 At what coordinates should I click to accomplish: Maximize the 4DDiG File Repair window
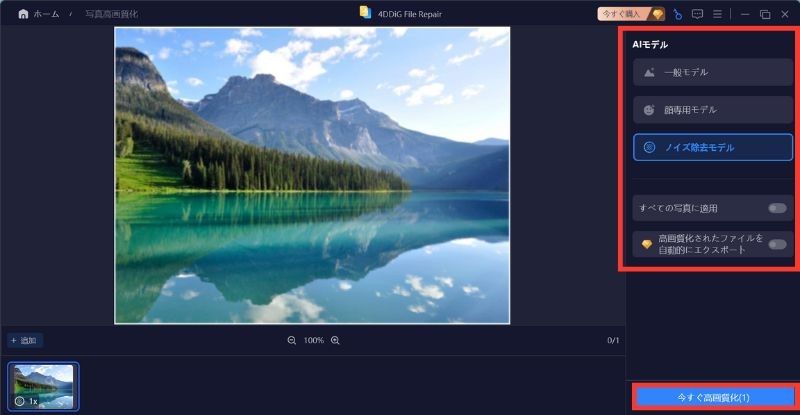(765, 14)
